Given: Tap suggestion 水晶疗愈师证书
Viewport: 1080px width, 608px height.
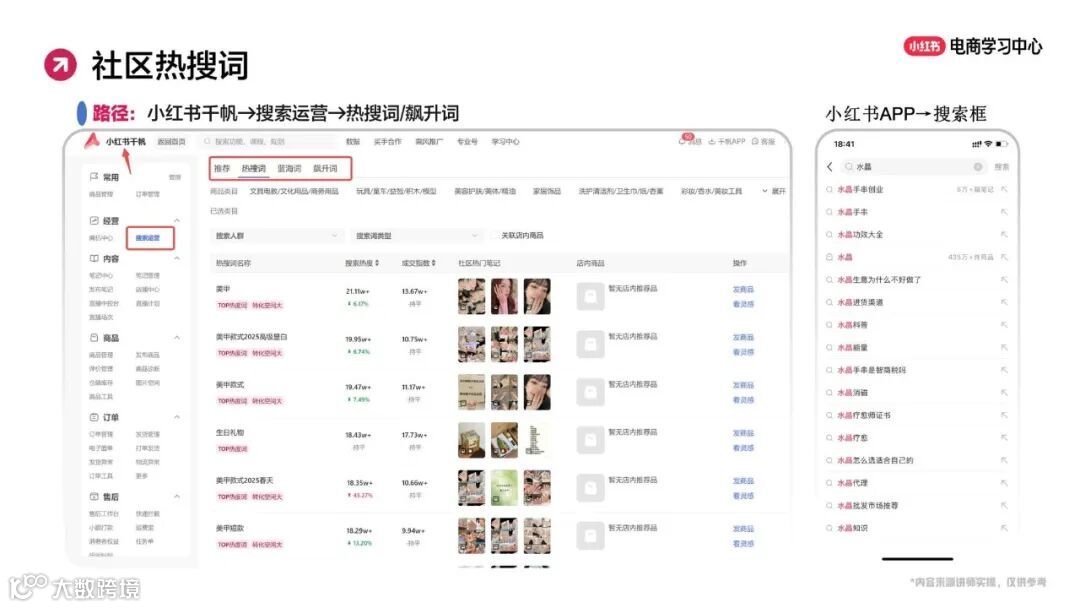Looking at the screenshot, I should point(864,415).
